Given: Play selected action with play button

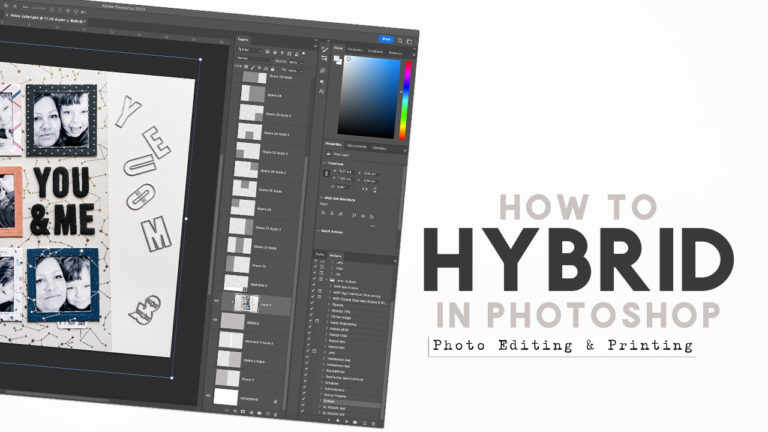Looking at the screenshot, I should pos(346,421).
